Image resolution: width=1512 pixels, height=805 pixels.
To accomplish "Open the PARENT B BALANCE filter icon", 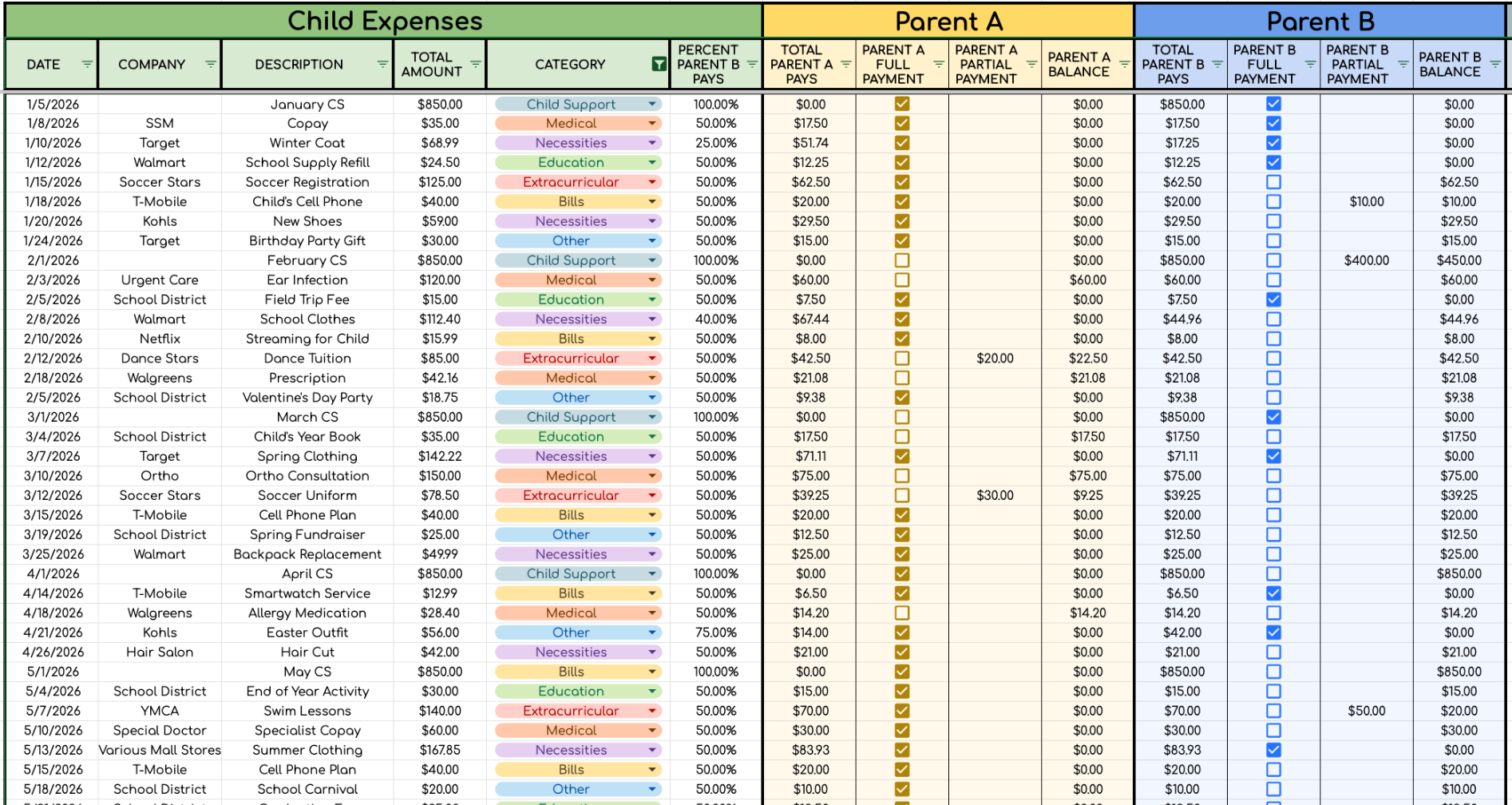I will (1495, 64).
